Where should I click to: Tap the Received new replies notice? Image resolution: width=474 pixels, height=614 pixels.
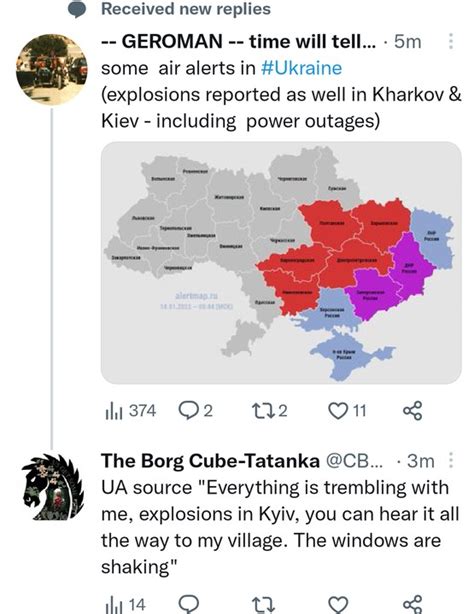pyautogui.click(x=186, y=9)
